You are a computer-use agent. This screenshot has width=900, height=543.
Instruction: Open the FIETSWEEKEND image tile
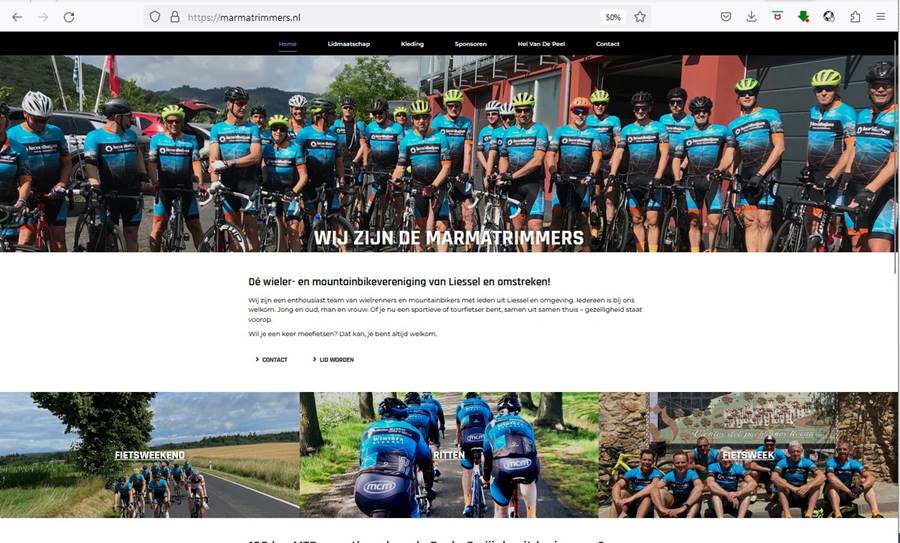coord(150,455)
